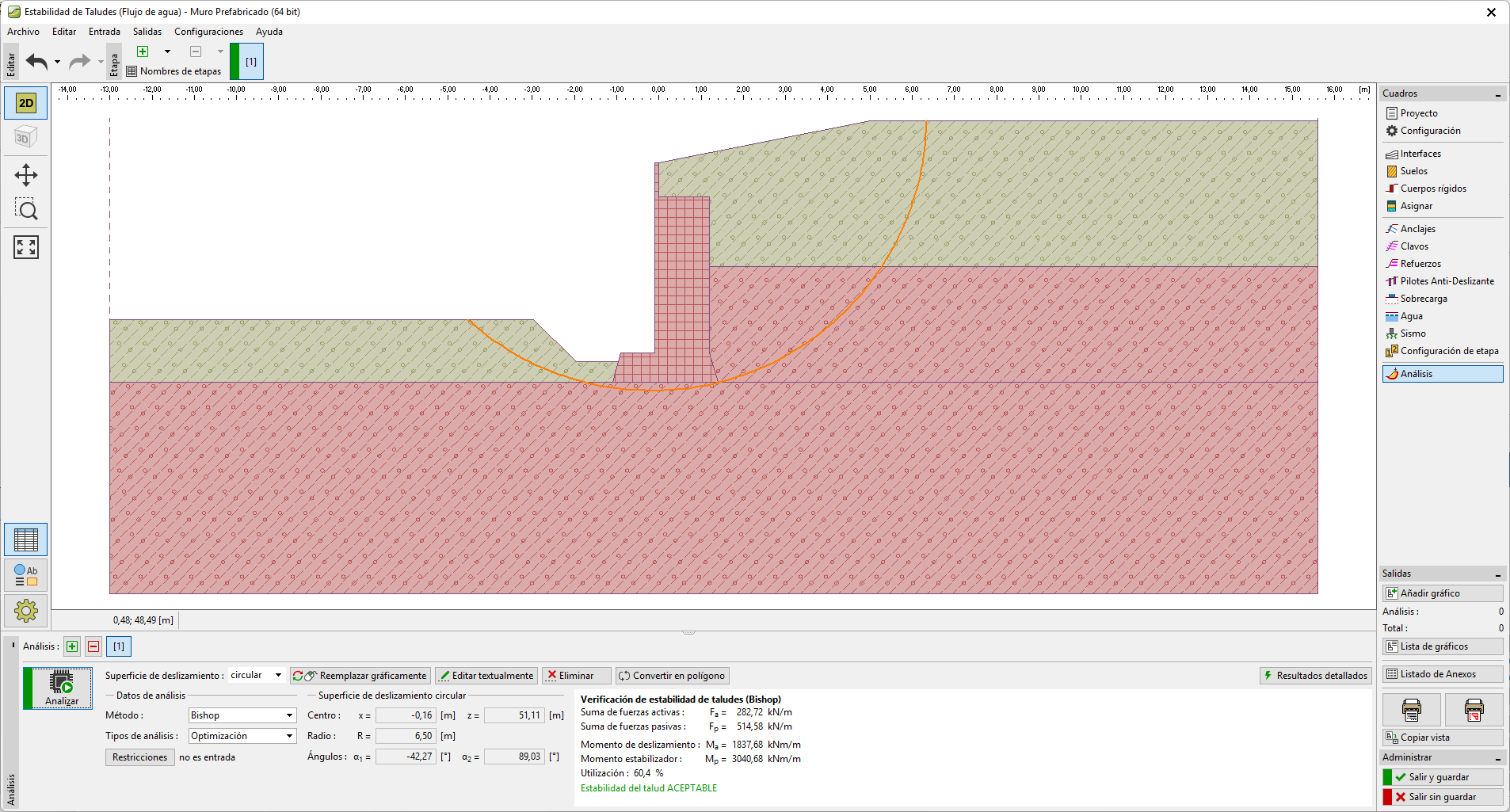Click the Radio R input field

tap(405, 736)
